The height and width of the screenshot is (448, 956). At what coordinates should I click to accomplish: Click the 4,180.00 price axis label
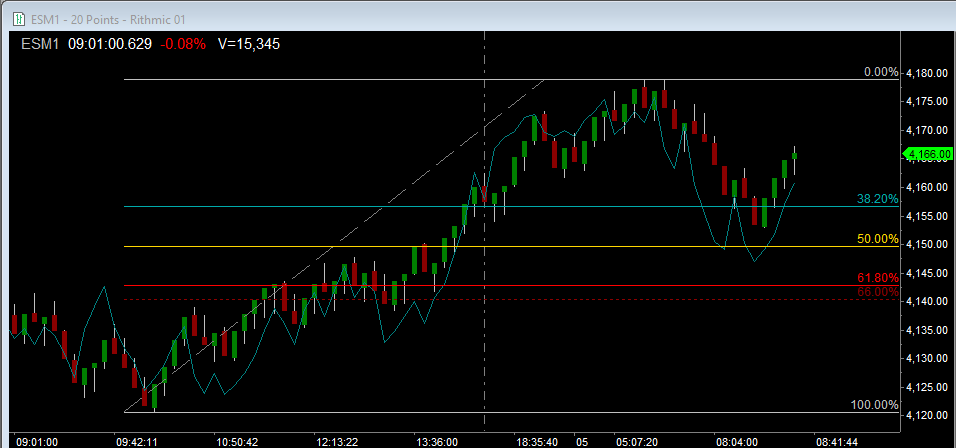pyautogui.click(x=927, y=73)
